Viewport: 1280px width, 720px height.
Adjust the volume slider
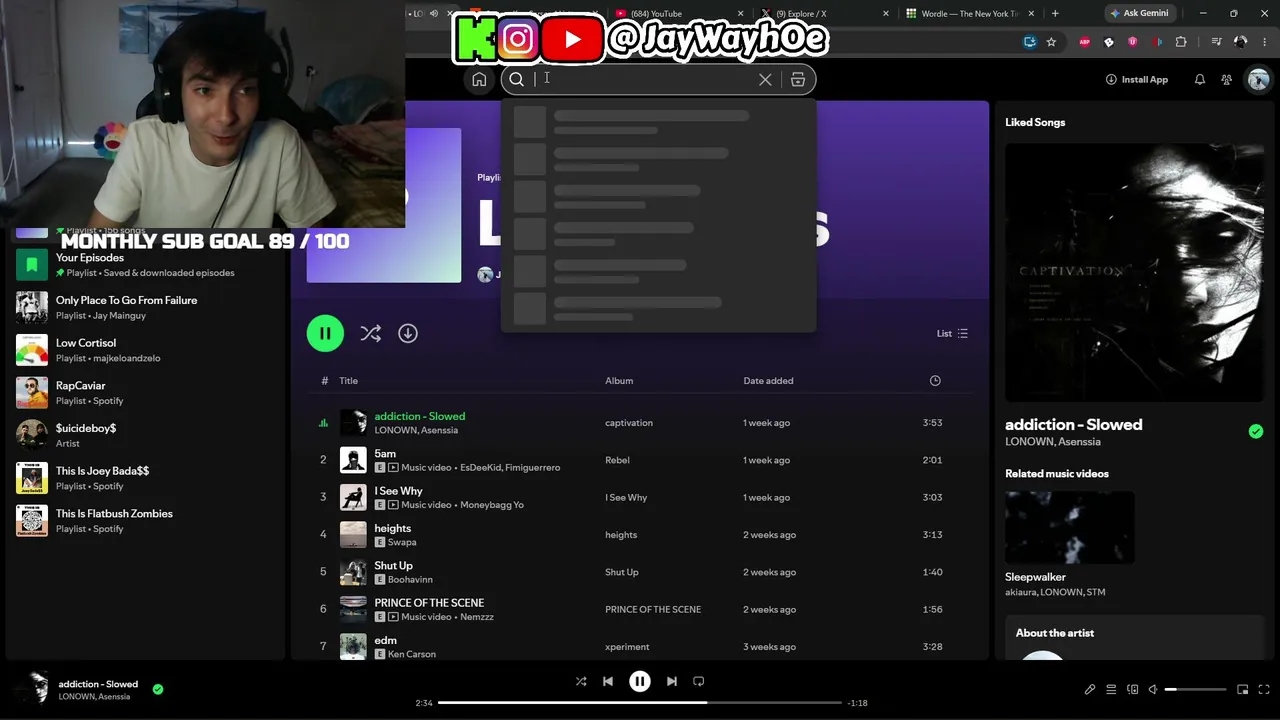pos(1196,689)
